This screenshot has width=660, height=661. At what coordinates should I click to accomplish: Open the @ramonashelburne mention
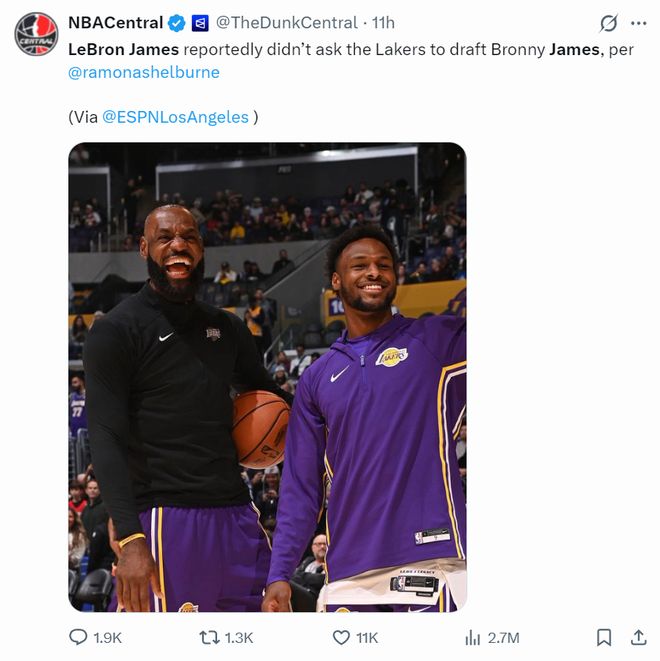point(144,72)
